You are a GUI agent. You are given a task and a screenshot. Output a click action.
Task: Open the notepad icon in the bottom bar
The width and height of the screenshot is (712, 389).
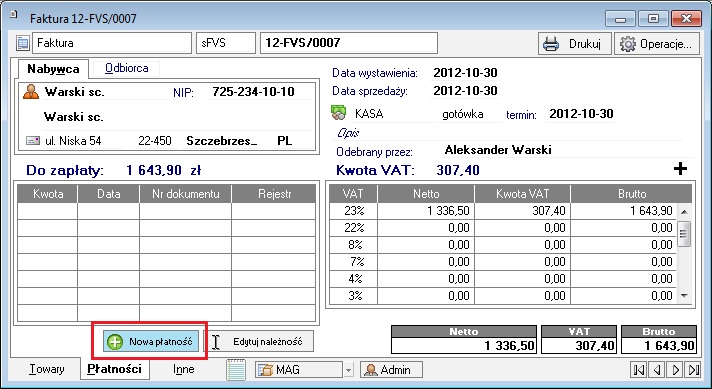pyautogui.click(x=236, y=369)
